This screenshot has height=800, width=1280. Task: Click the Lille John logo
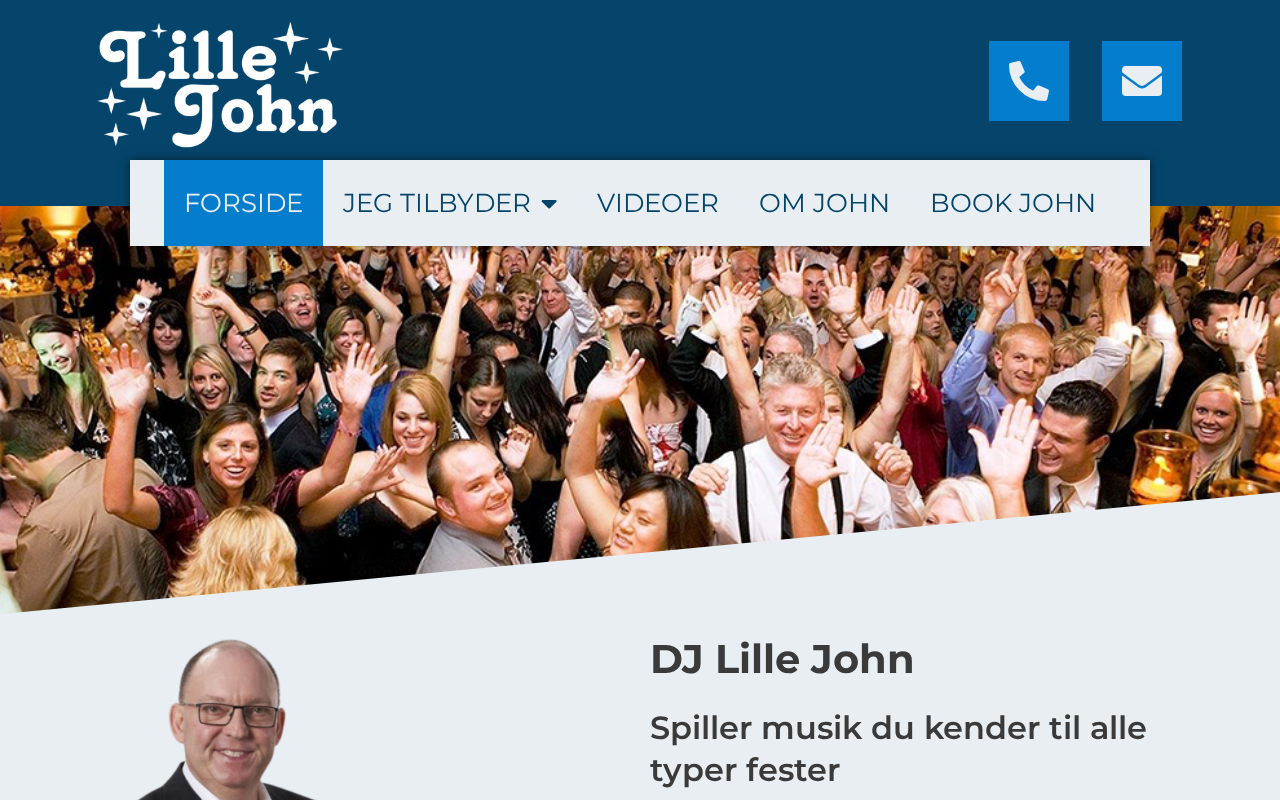click(220, 85)
